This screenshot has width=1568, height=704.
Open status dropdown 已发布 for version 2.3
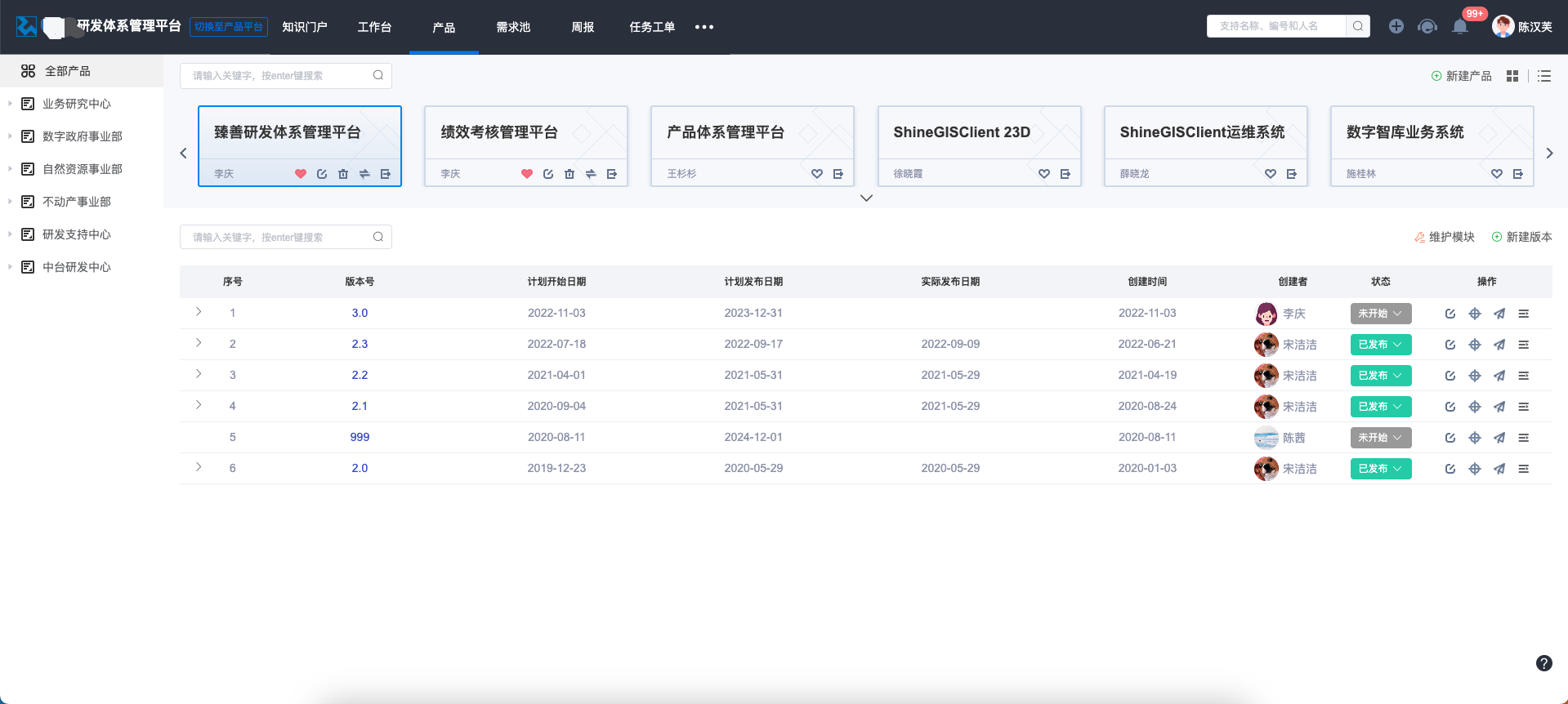click(x=1381, y=345)
